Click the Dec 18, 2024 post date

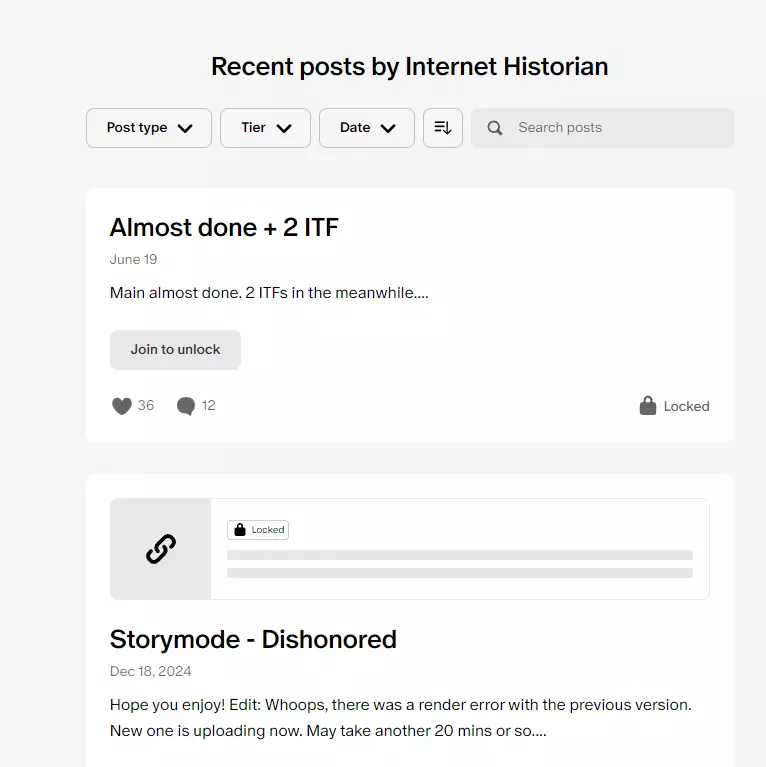tap(150, 671)
